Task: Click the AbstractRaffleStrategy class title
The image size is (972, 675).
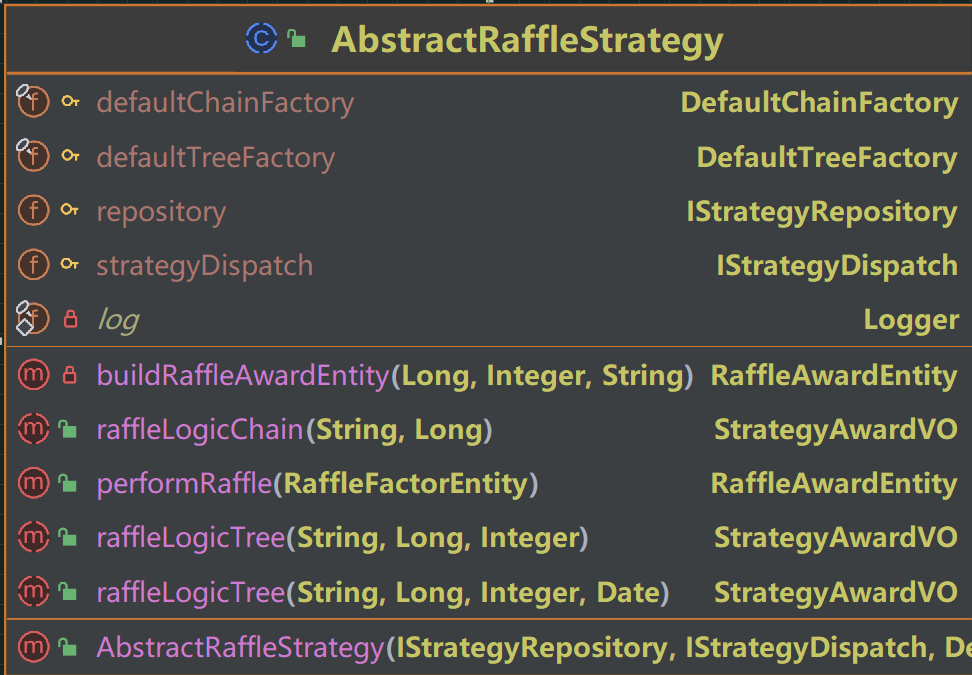Action: point(528,41)
